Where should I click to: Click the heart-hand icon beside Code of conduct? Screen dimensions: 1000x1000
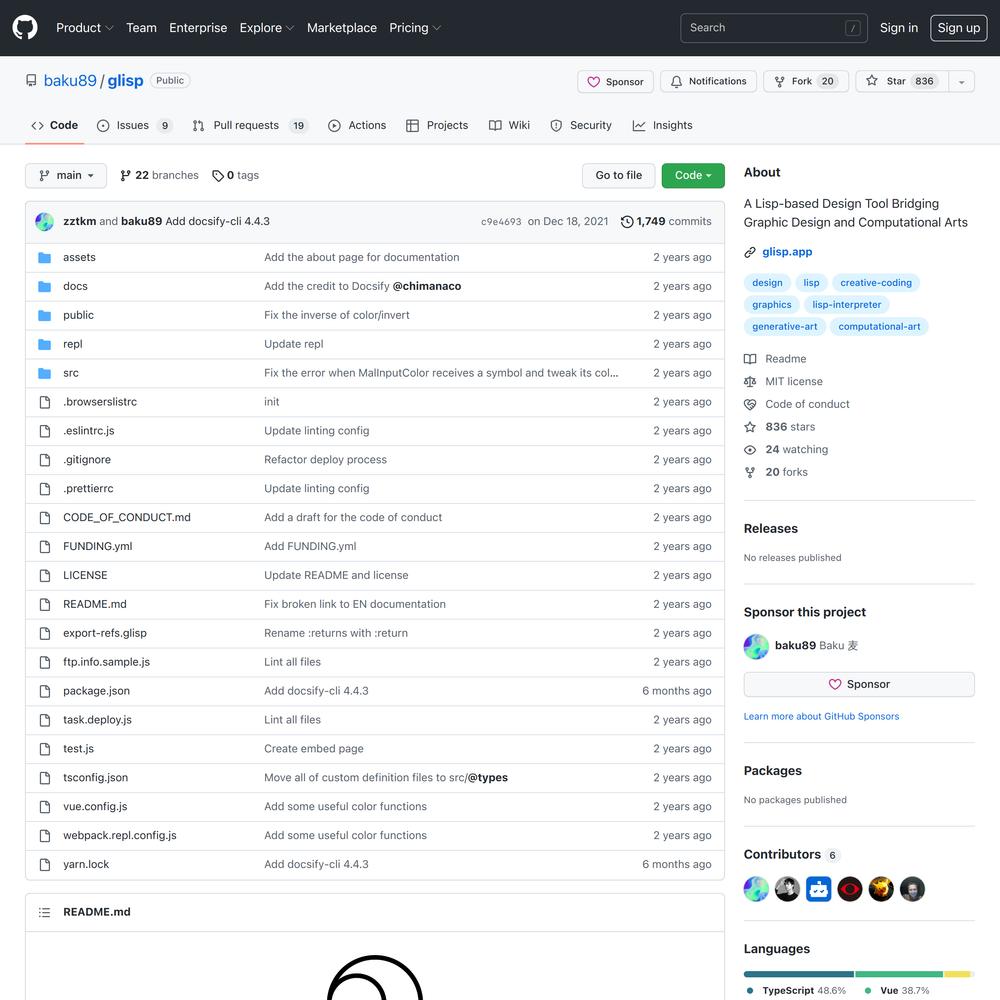[x=750, y=404]
